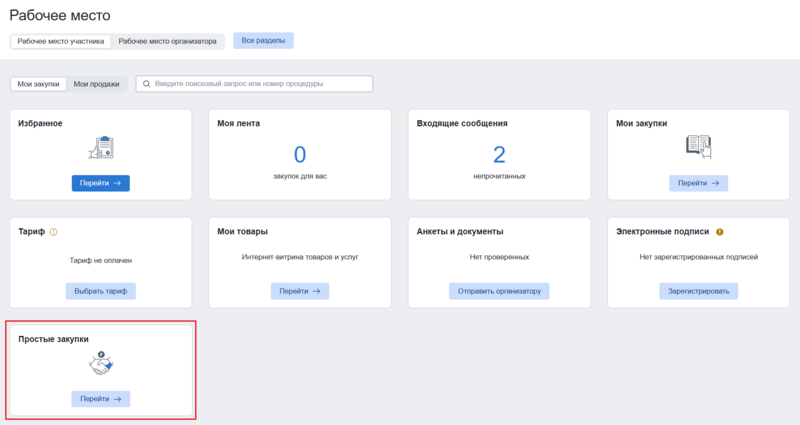Viewport: 800px width, 425px height.
Task: Click the book icon in Мои закупки card
Action: 698,148
